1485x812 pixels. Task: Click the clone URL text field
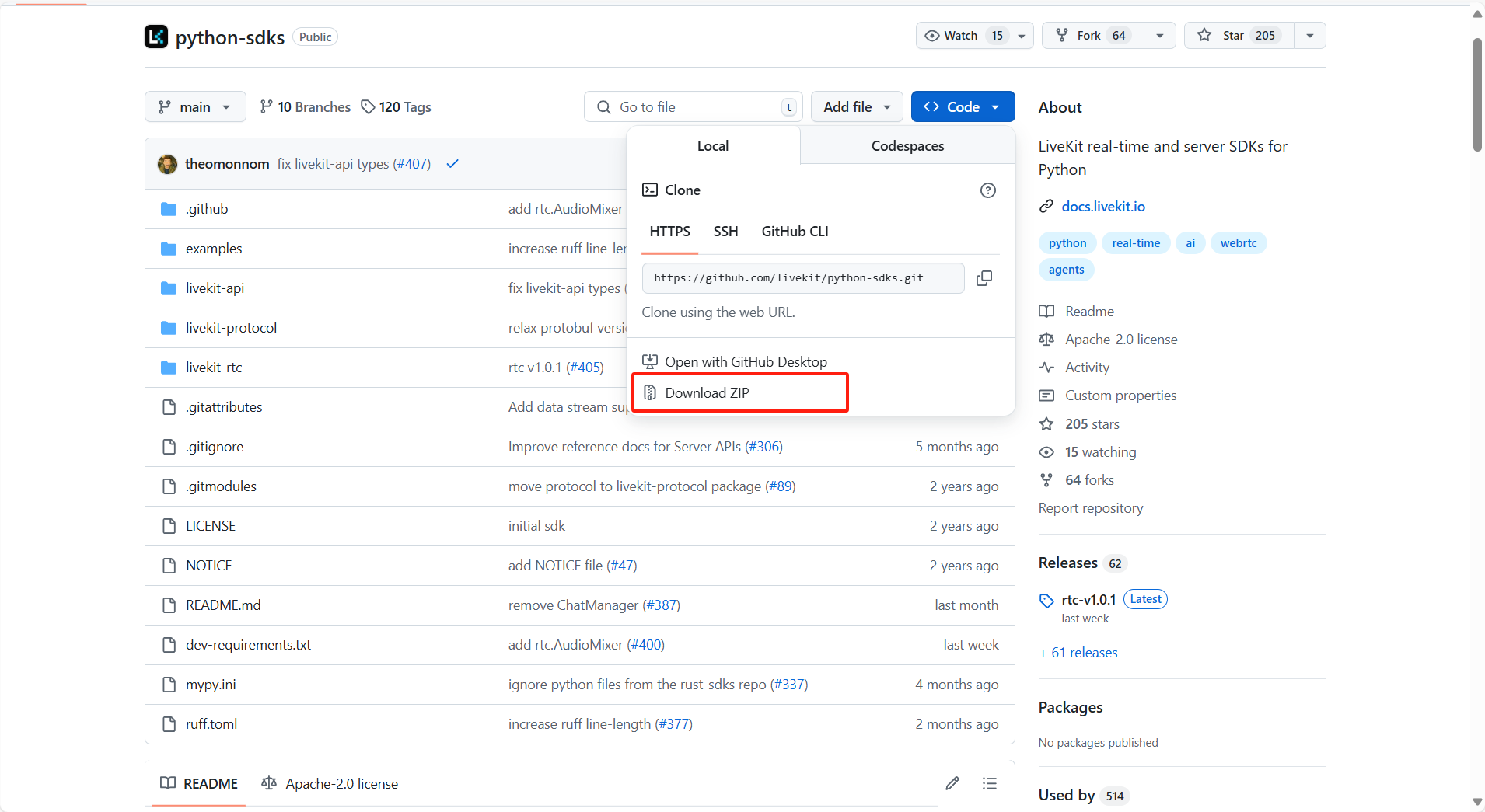pos(803,278)
